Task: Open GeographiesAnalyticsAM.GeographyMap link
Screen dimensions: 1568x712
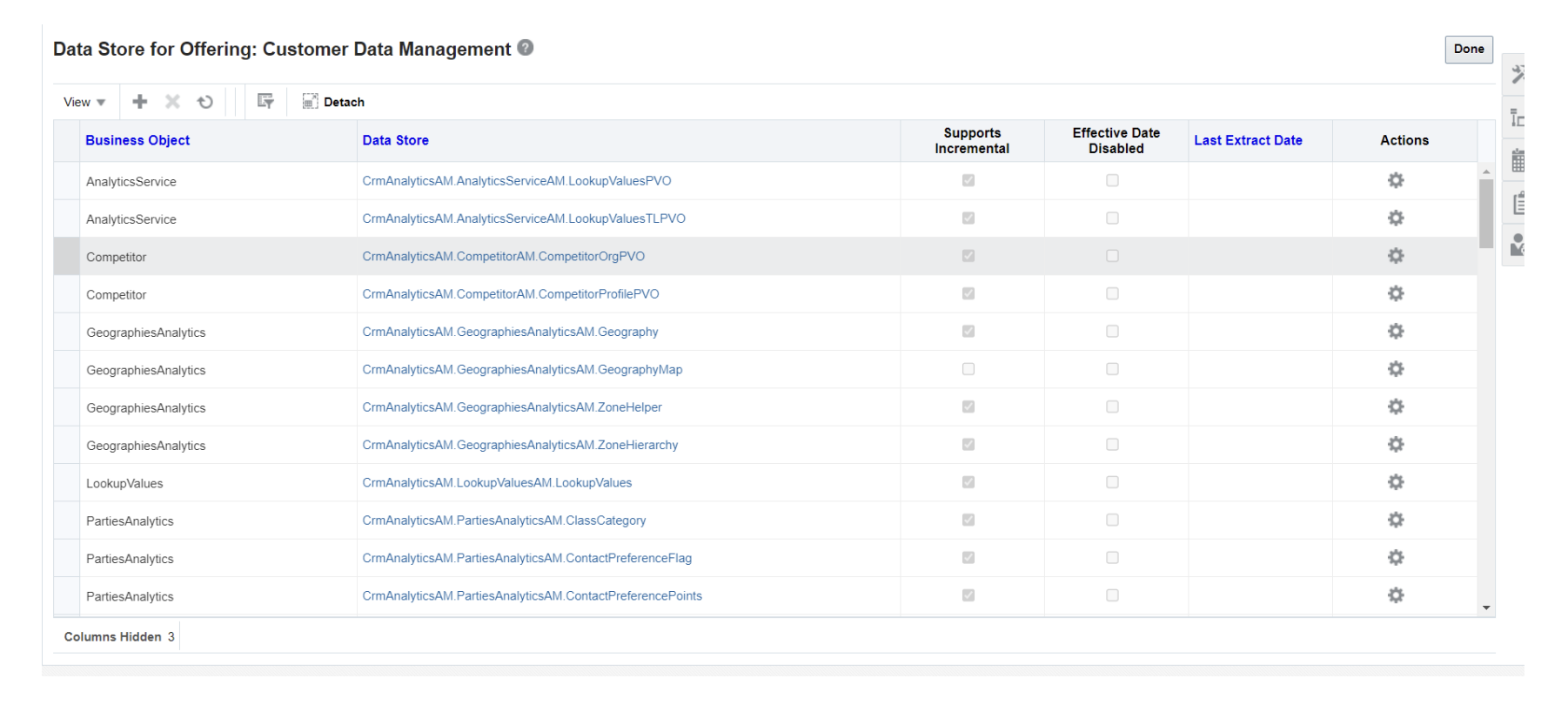Action: (522, 369)
